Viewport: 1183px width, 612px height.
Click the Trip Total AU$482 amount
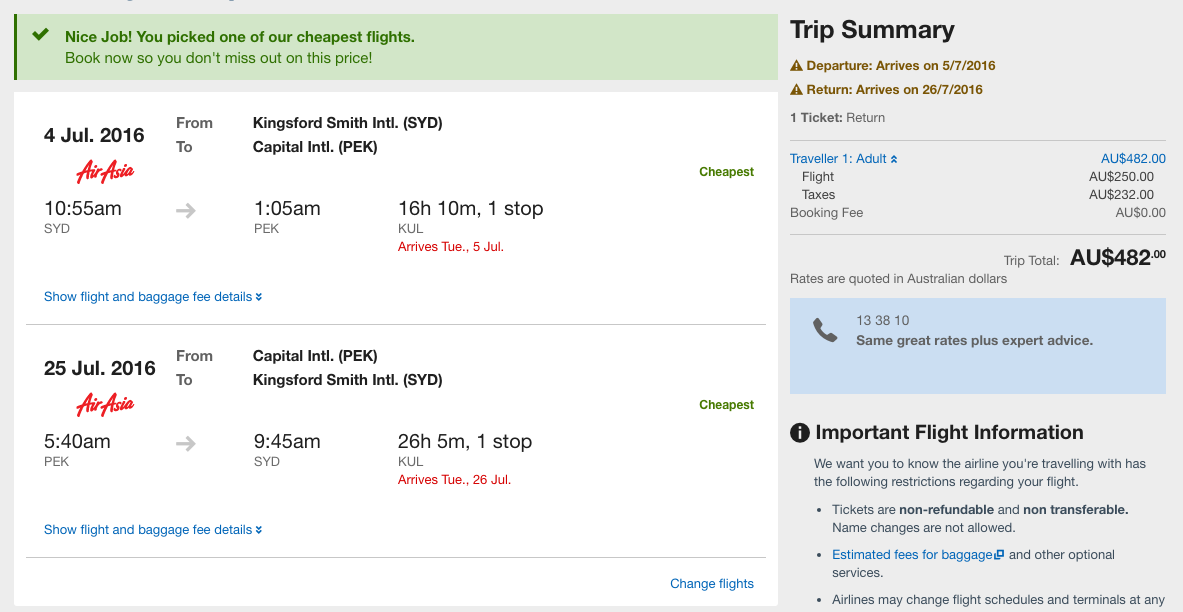tap(1117, 257)
